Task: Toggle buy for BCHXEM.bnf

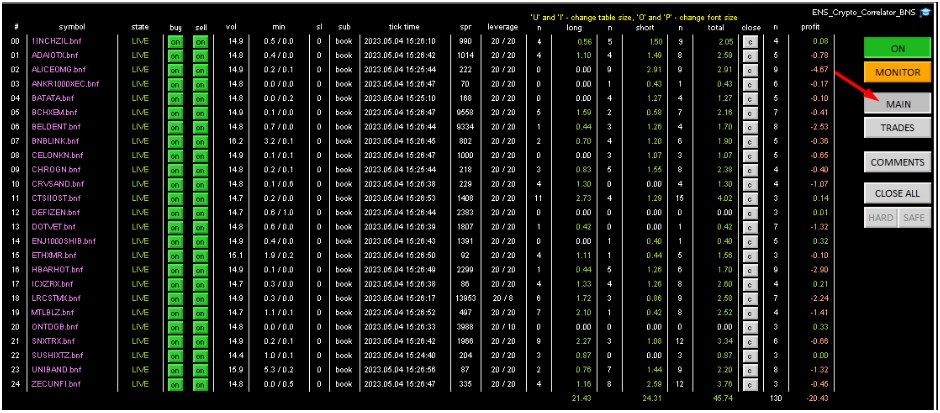Action: (x=175, y=113)
